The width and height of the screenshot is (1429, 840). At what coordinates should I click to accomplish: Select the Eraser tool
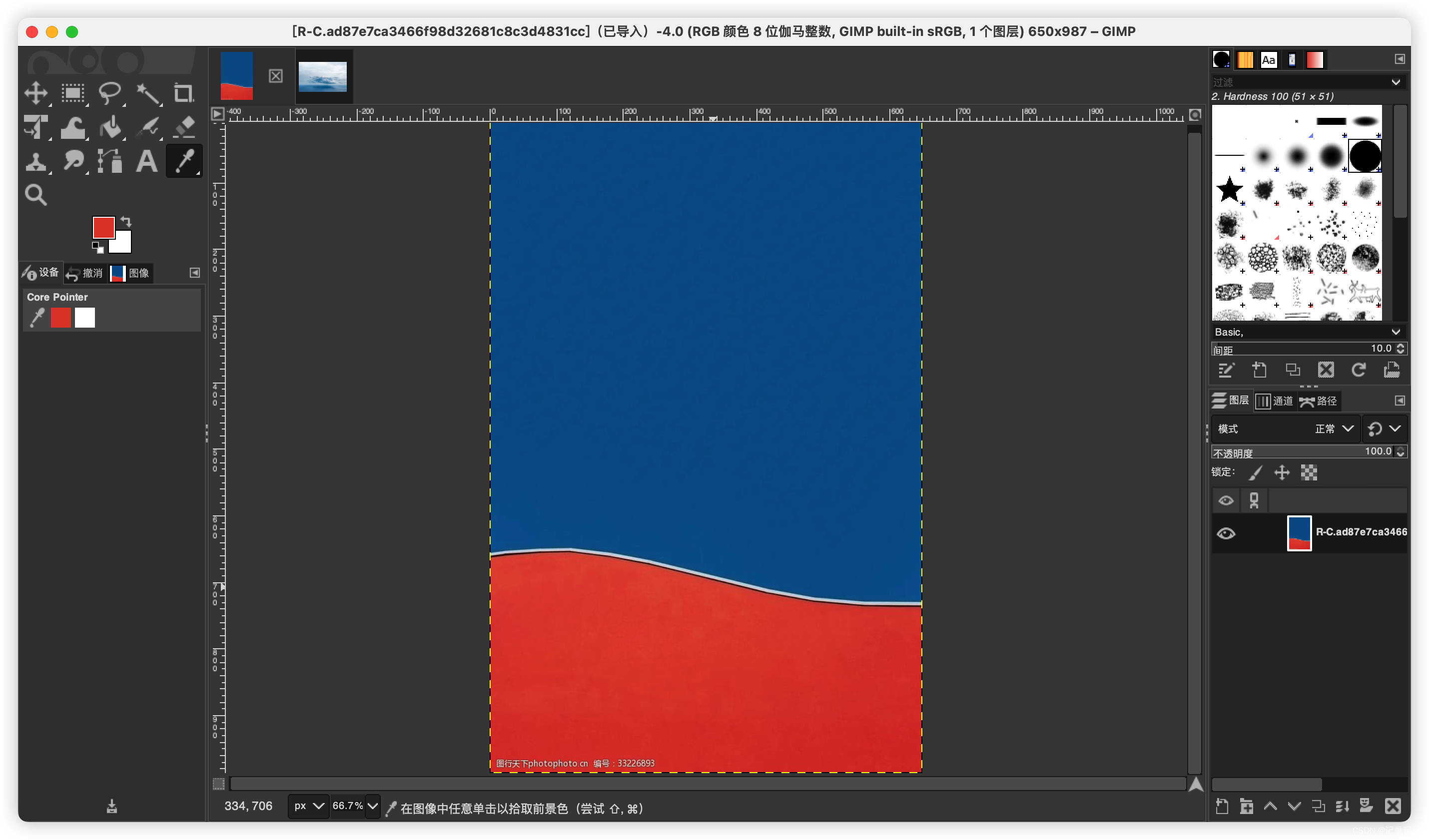183,127
